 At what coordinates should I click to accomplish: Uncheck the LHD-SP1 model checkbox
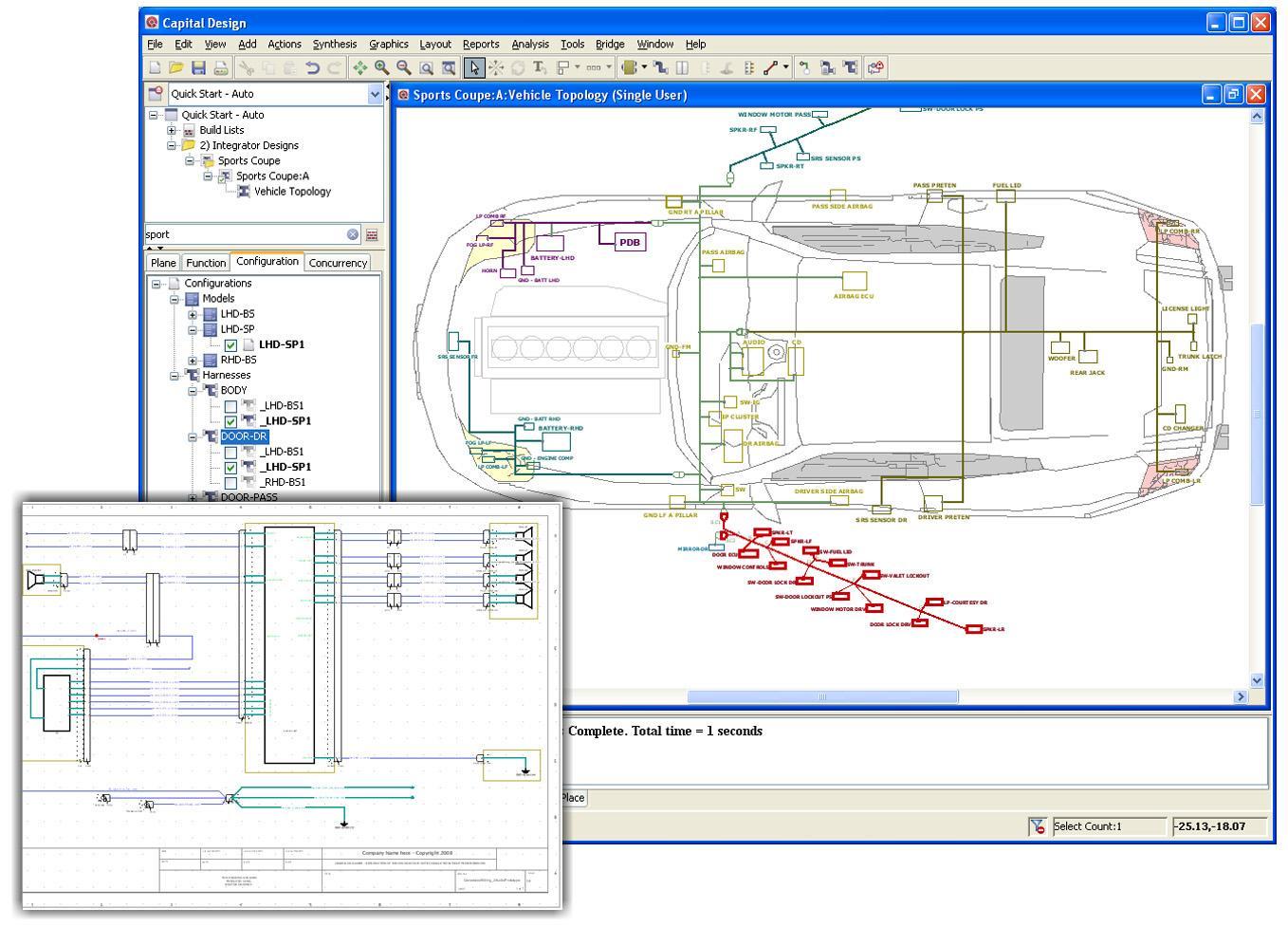pyautogui.click(x=230, y=344)
